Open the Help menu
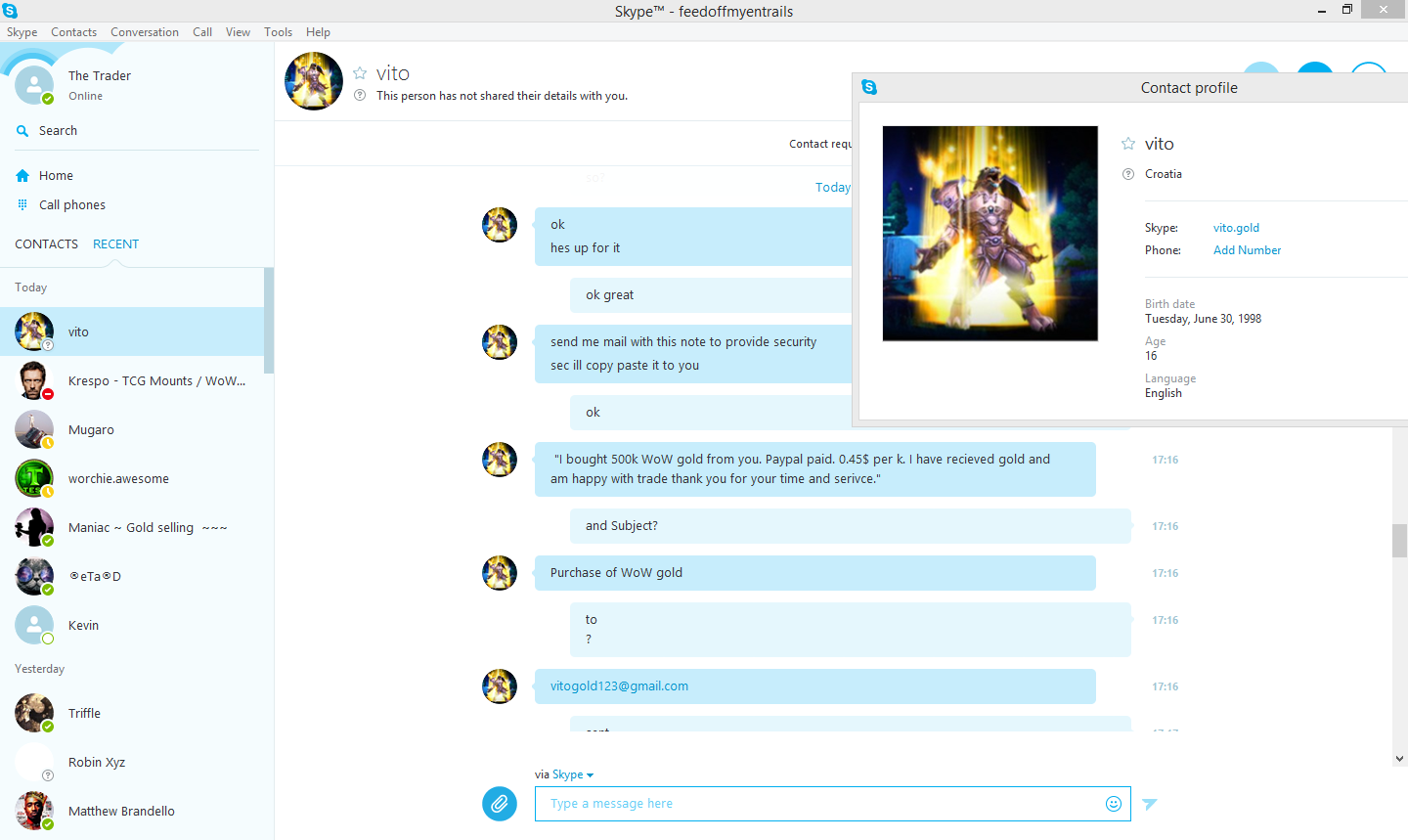The image size is (1408, 840). (x=318, y=32)
